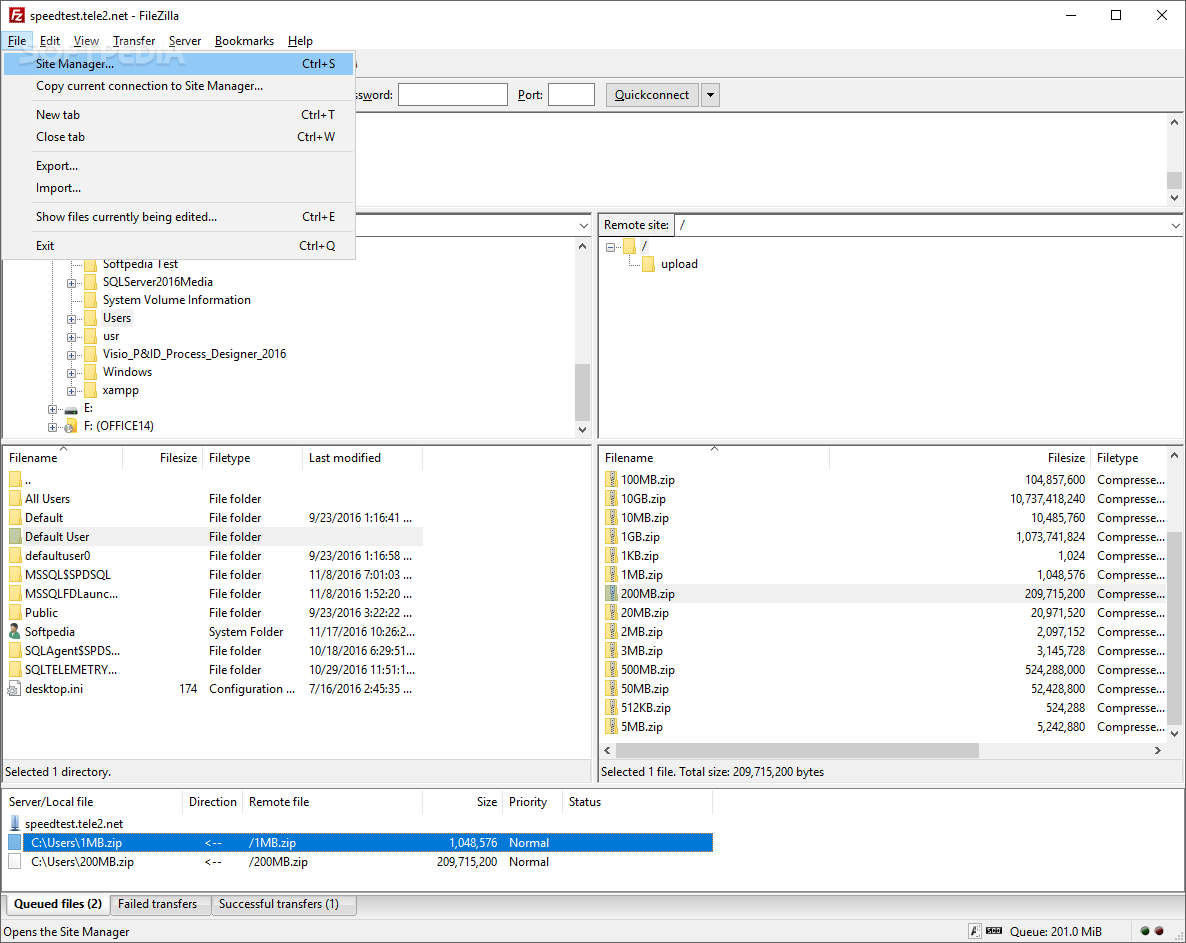This screenshot has width=1186, height=943.
Task: Click the C:\Users\200MB.zip queue file icon
Action: coord(15,861)
